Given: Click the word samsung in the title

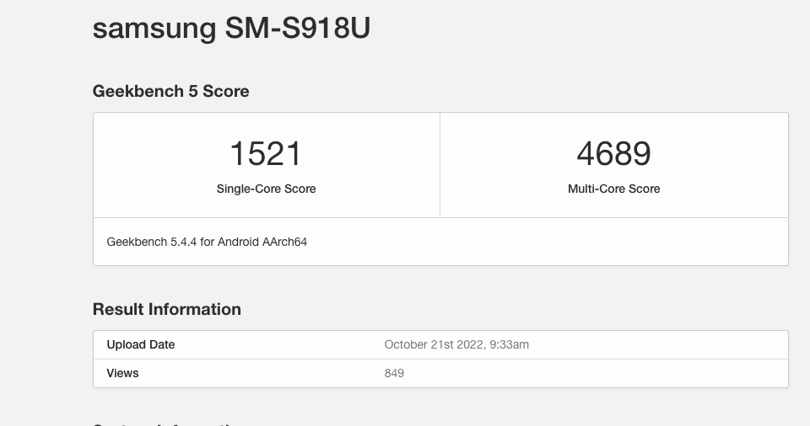Looking at the screenshot, I should pyautogui.click(x=154, y=30).
